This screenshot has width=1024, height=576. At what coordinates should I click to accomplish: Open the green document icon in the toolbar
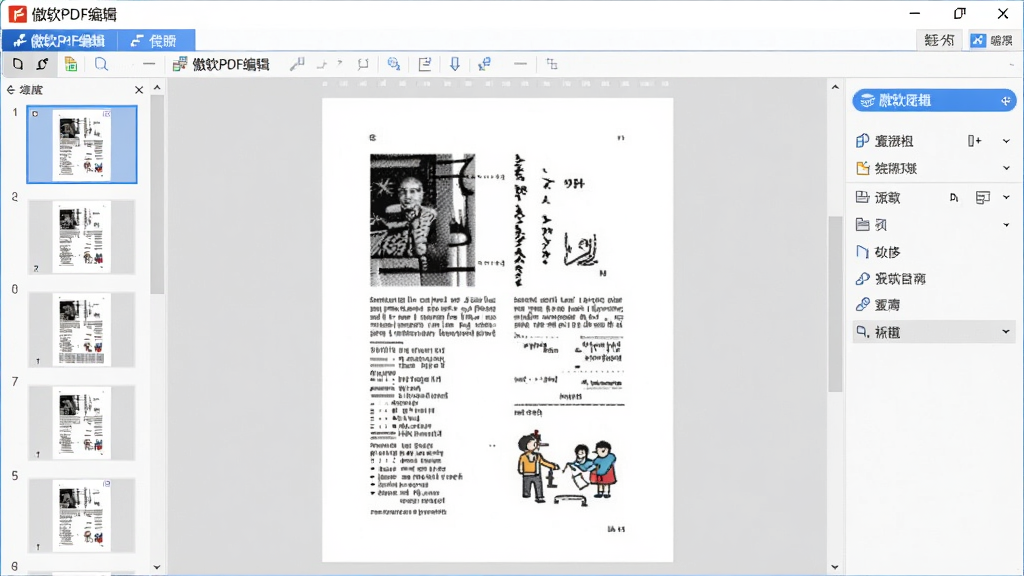(x=71, y=64)
